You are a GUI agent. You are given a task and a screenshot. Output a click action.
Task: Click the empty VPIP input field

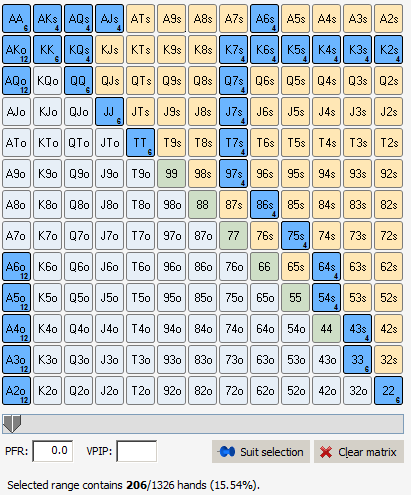[136, 451]
